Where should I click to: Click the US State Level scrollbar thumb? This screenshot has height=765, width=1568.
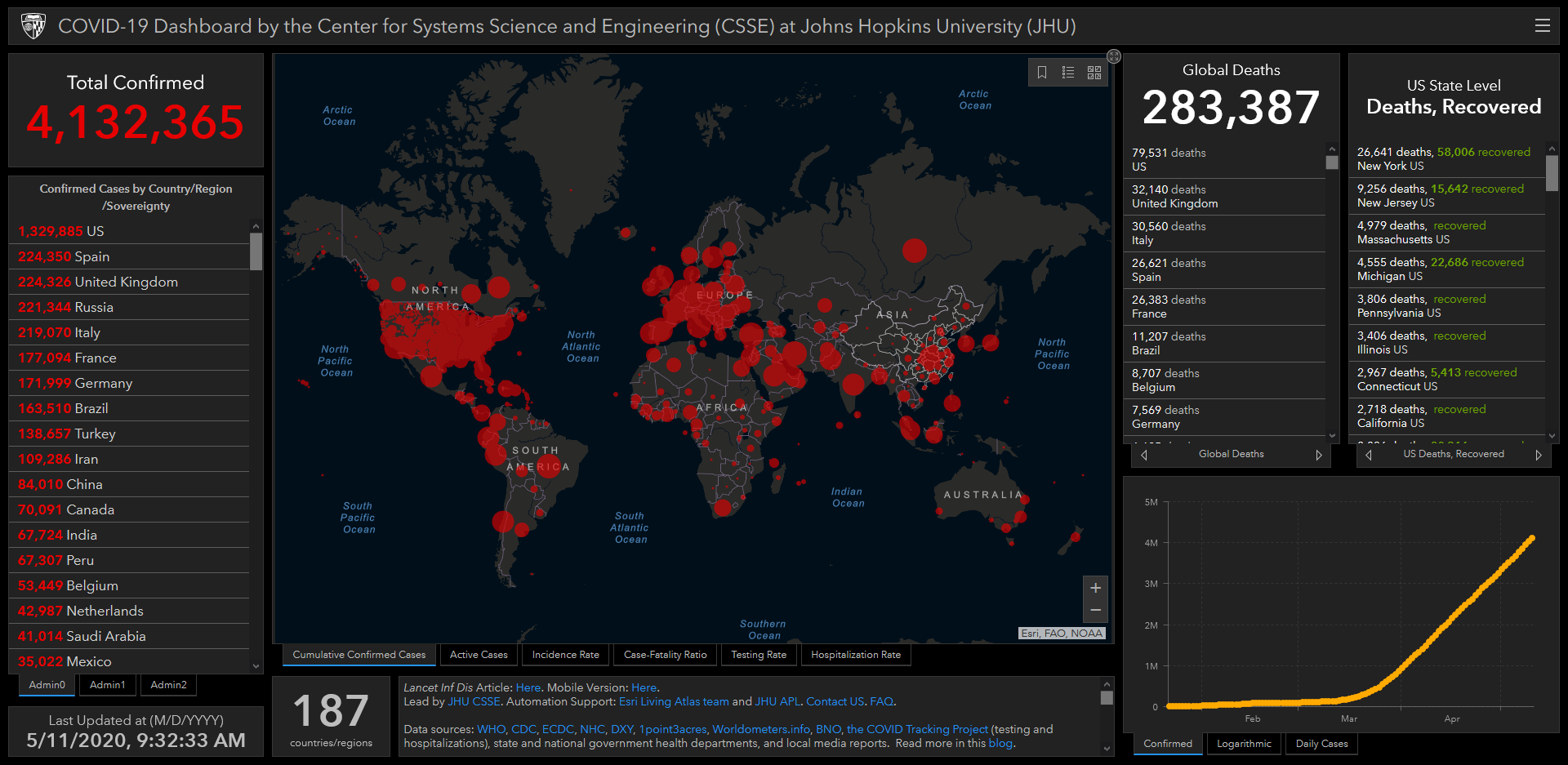1552,173
